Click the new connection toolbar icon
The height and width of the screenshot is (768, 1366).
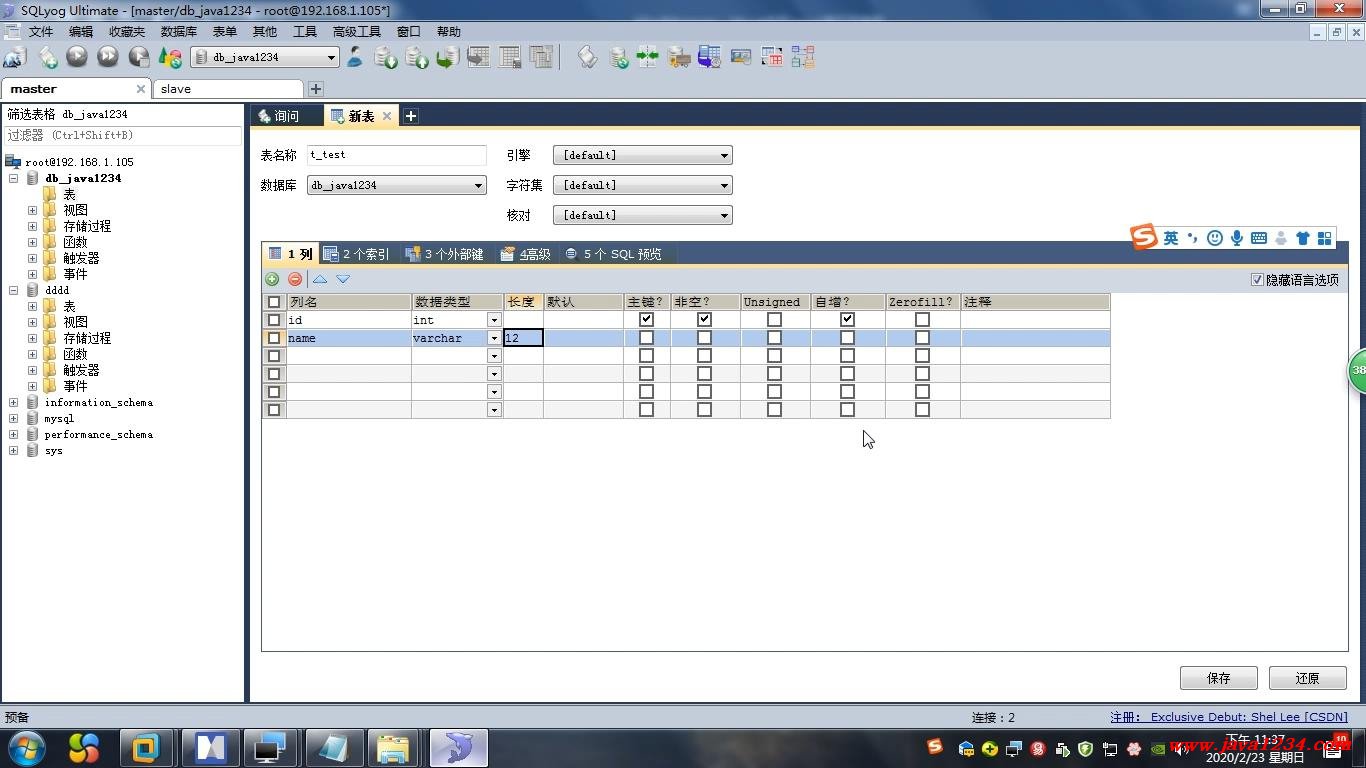click(x=15, y=58)
